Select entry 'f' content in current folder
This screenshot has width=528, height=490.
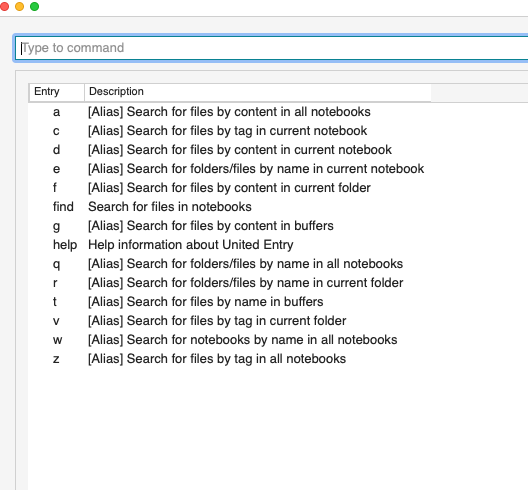(x=278, y=188)
